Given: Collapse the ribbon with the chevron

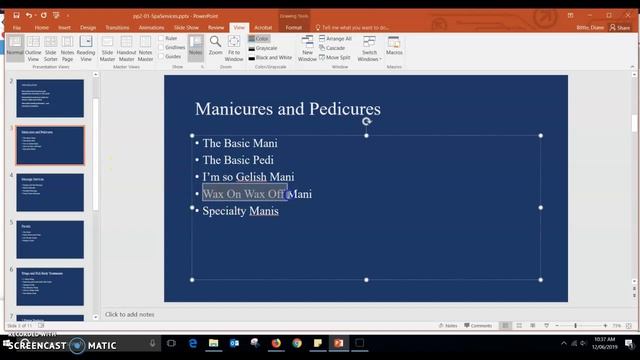Looking at the screenshot, I should (x=633, y=67).
